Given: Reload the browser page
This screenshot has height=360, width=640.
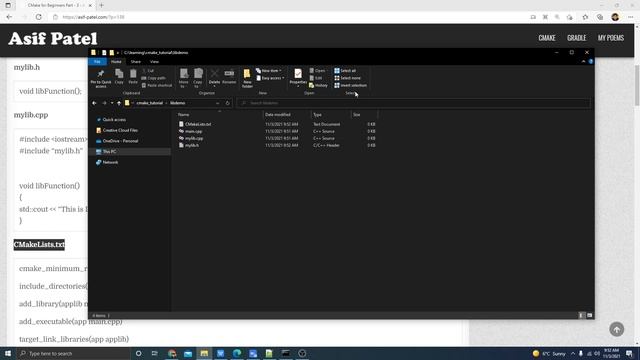Looking at the screenshot, I should (39, 17).
